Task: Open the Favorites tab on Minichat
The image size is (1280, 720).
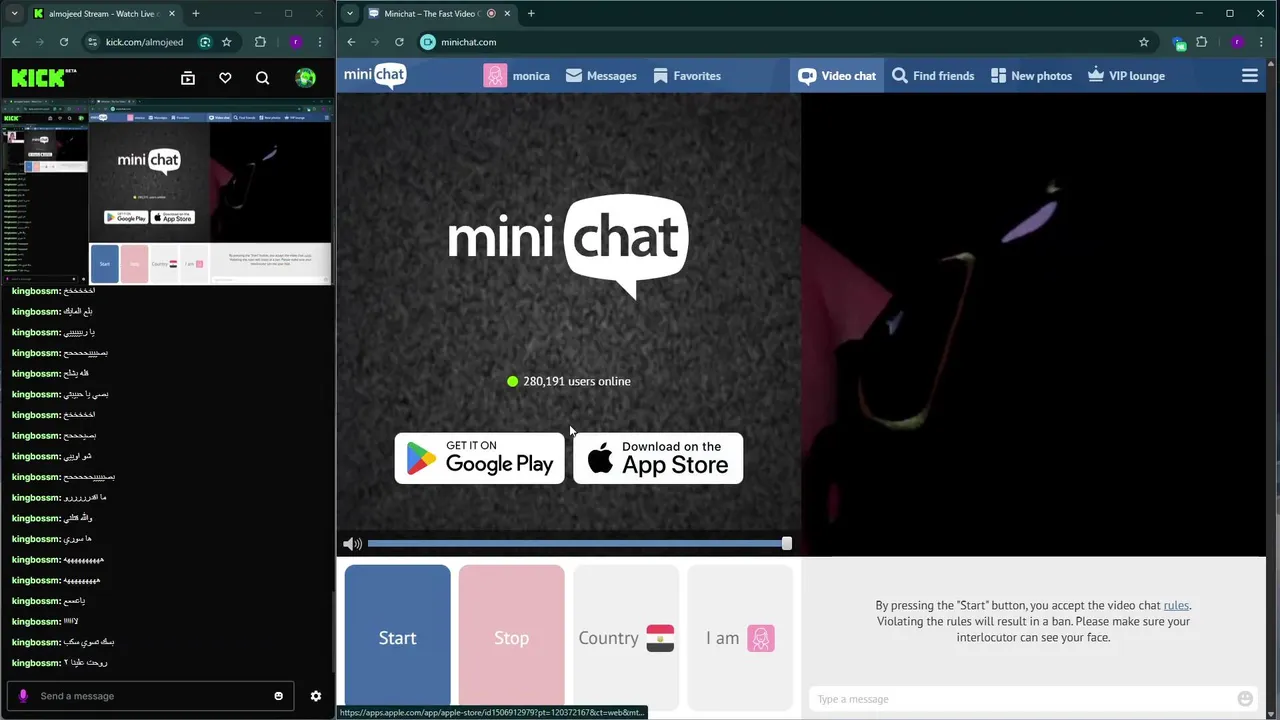Action: tap(687, 76)
